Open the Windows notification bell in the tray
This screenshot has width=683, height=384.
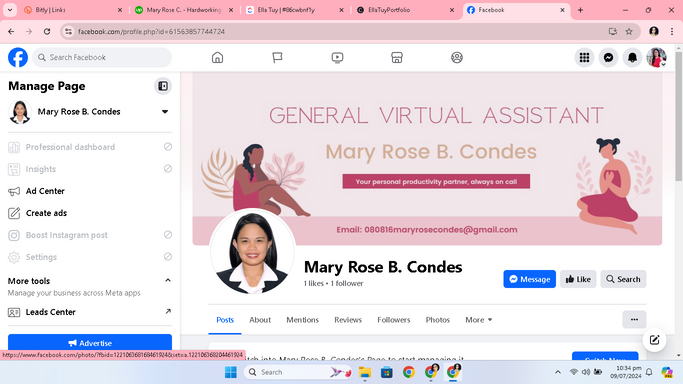click(649, 372)
